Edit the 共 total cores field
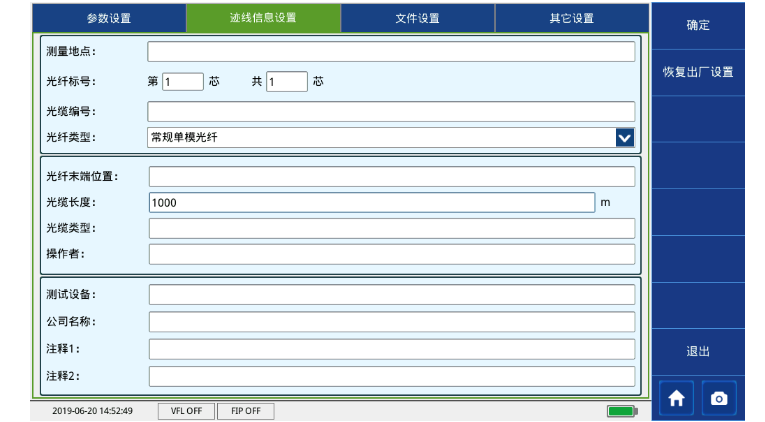Viewport: 765px width, 422px height. 287,81
